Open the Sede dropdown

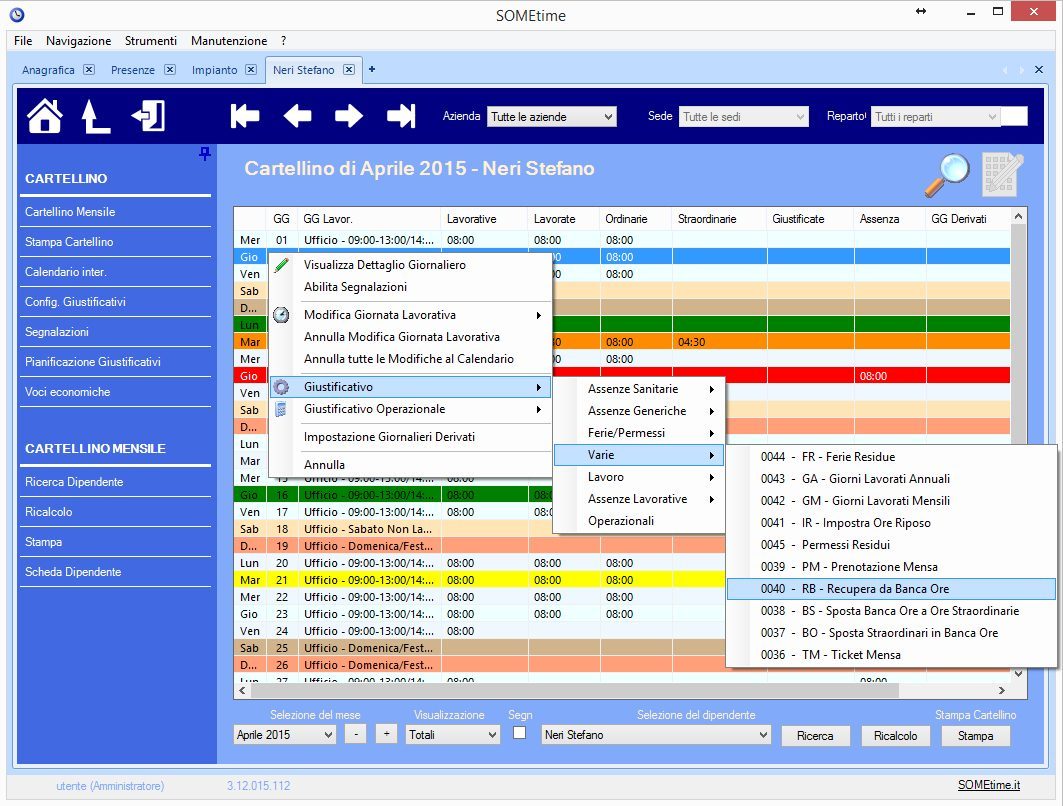(x=744, y=117)
